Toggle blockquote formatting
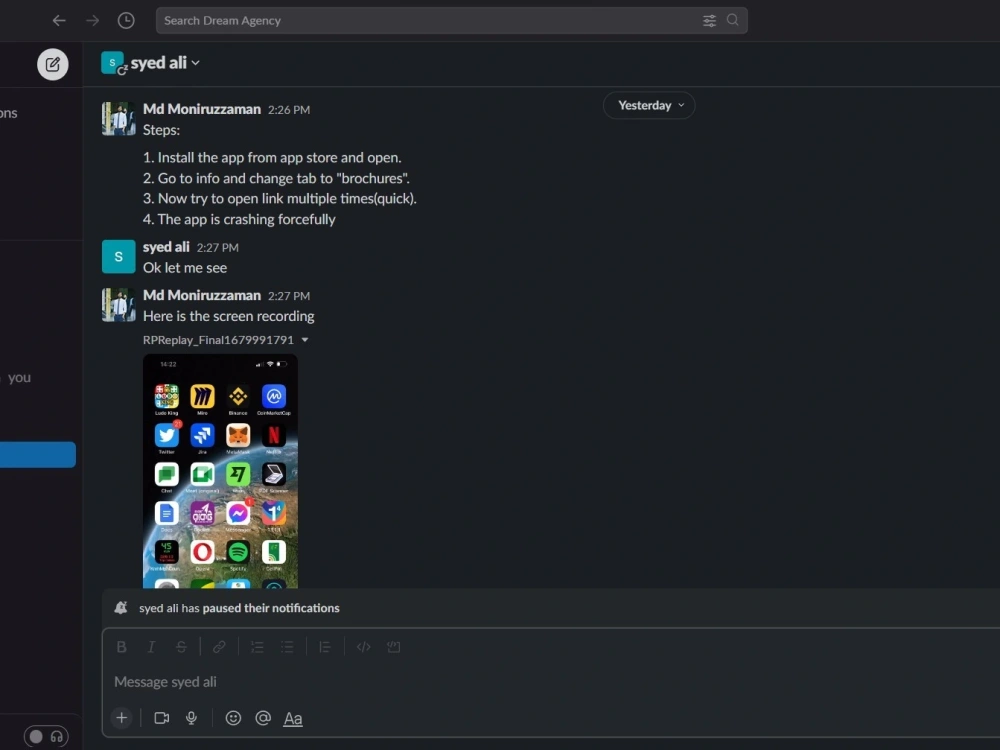Screen dimensions: 1000x750 pyautogui.click(x=325, y=646)
